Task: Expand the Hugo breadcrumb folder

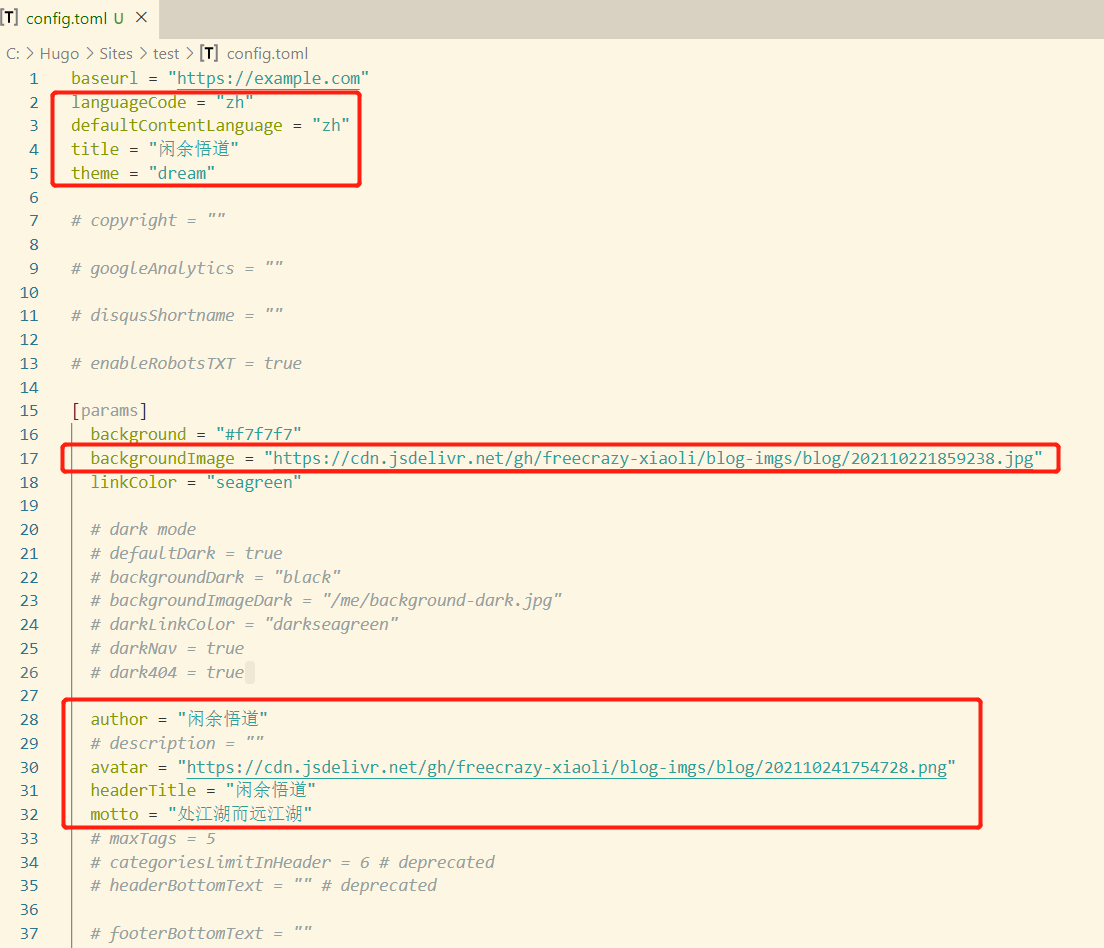Action: (59, 54)
